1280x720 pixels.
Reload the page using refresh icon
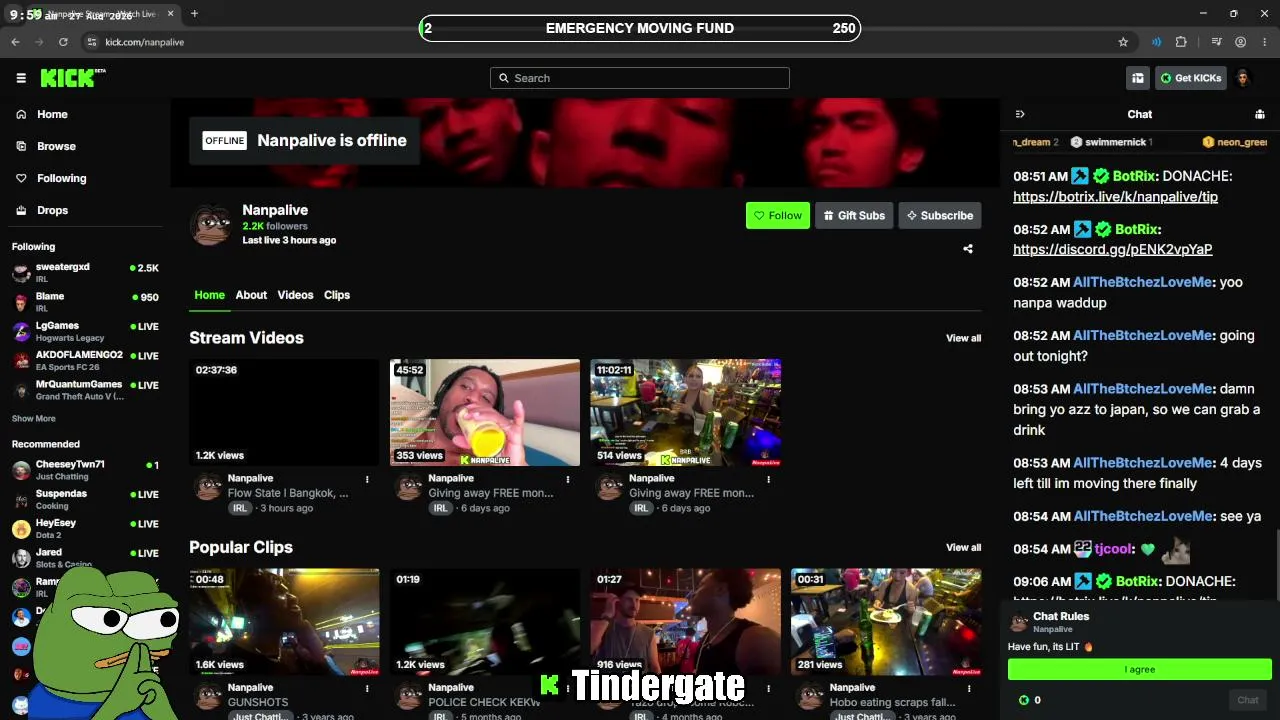pos(63,42)
